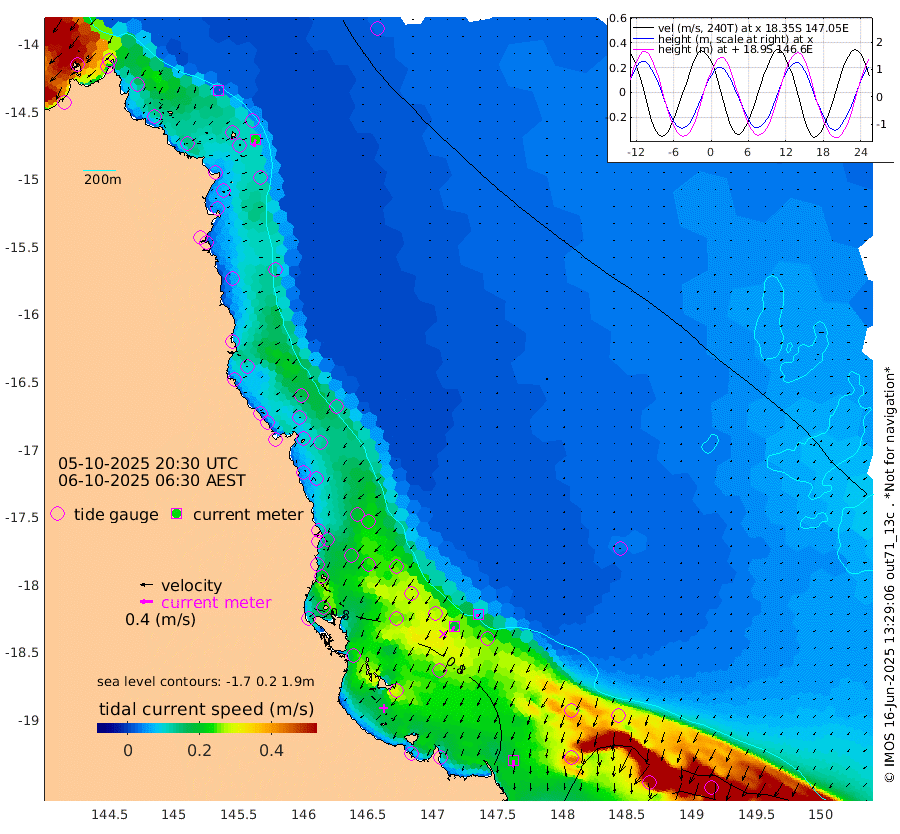Click the '200m' contour label
Image resolution: width=900 pixels, height=834 pixels.
coord(103,179)
